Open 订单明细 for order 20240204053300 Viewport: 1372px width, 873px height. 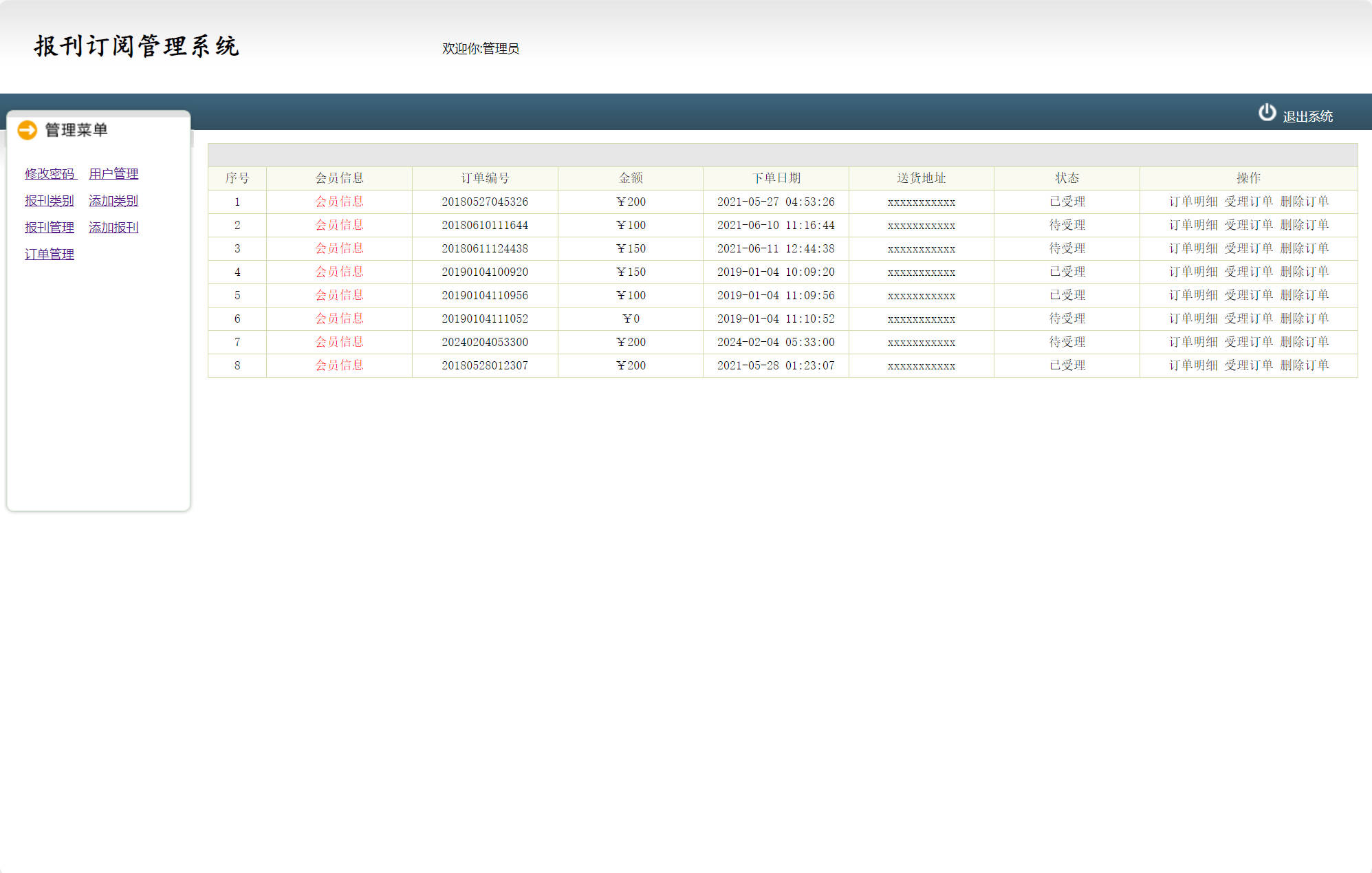(x=1193, y=342)
